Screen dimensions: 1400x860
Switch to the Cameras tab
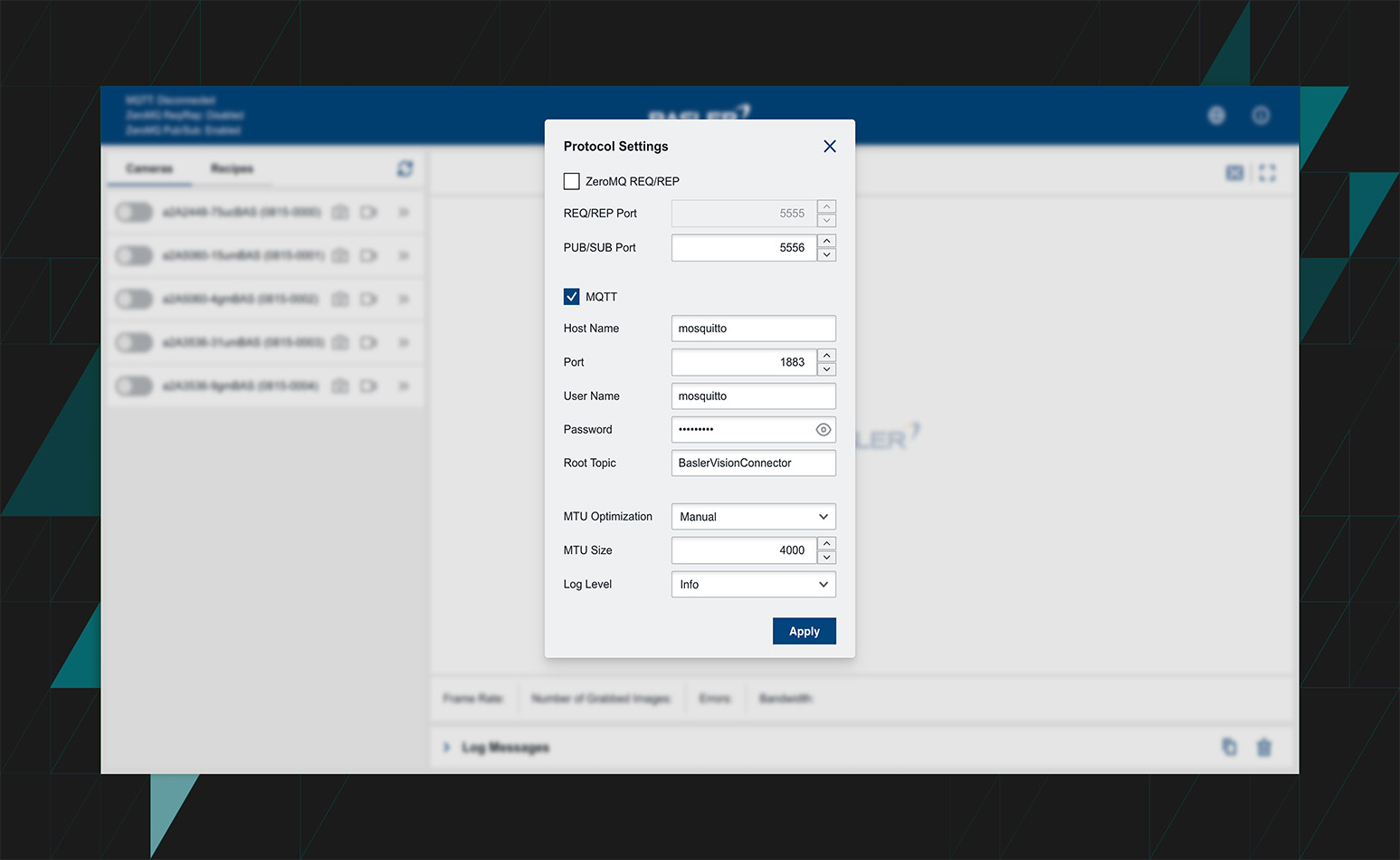pyautogui.click(x=149, y=169)
